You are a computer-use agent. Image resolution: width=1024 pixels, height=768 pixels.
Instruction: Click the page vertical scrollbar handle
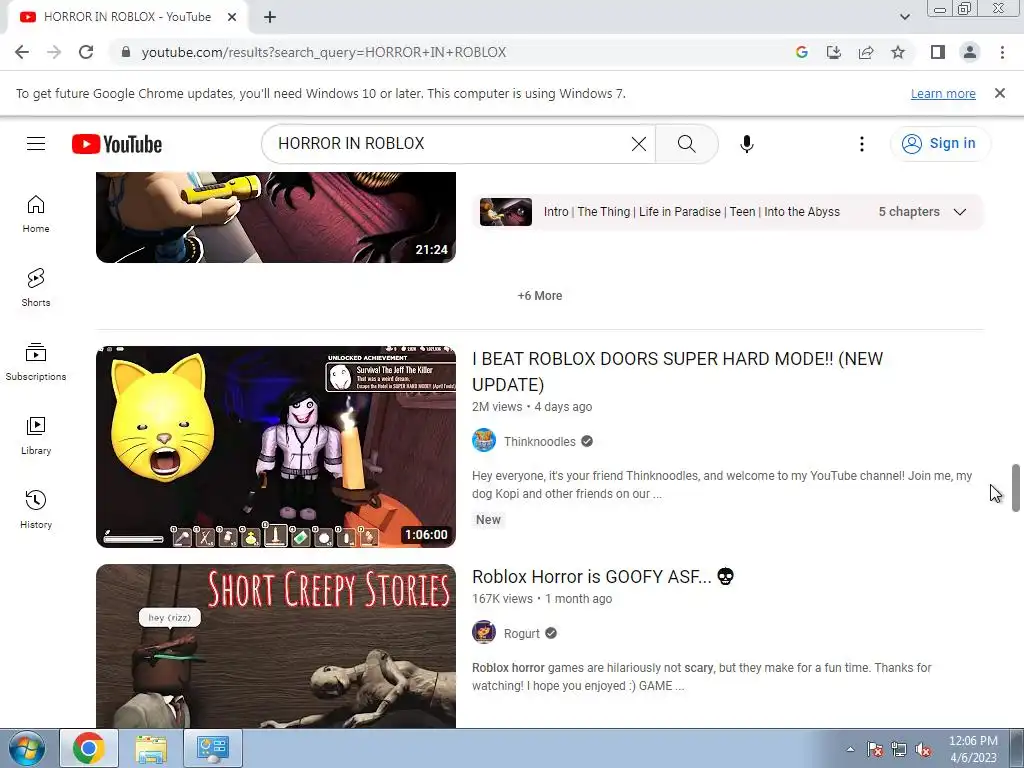point(1016,488)
